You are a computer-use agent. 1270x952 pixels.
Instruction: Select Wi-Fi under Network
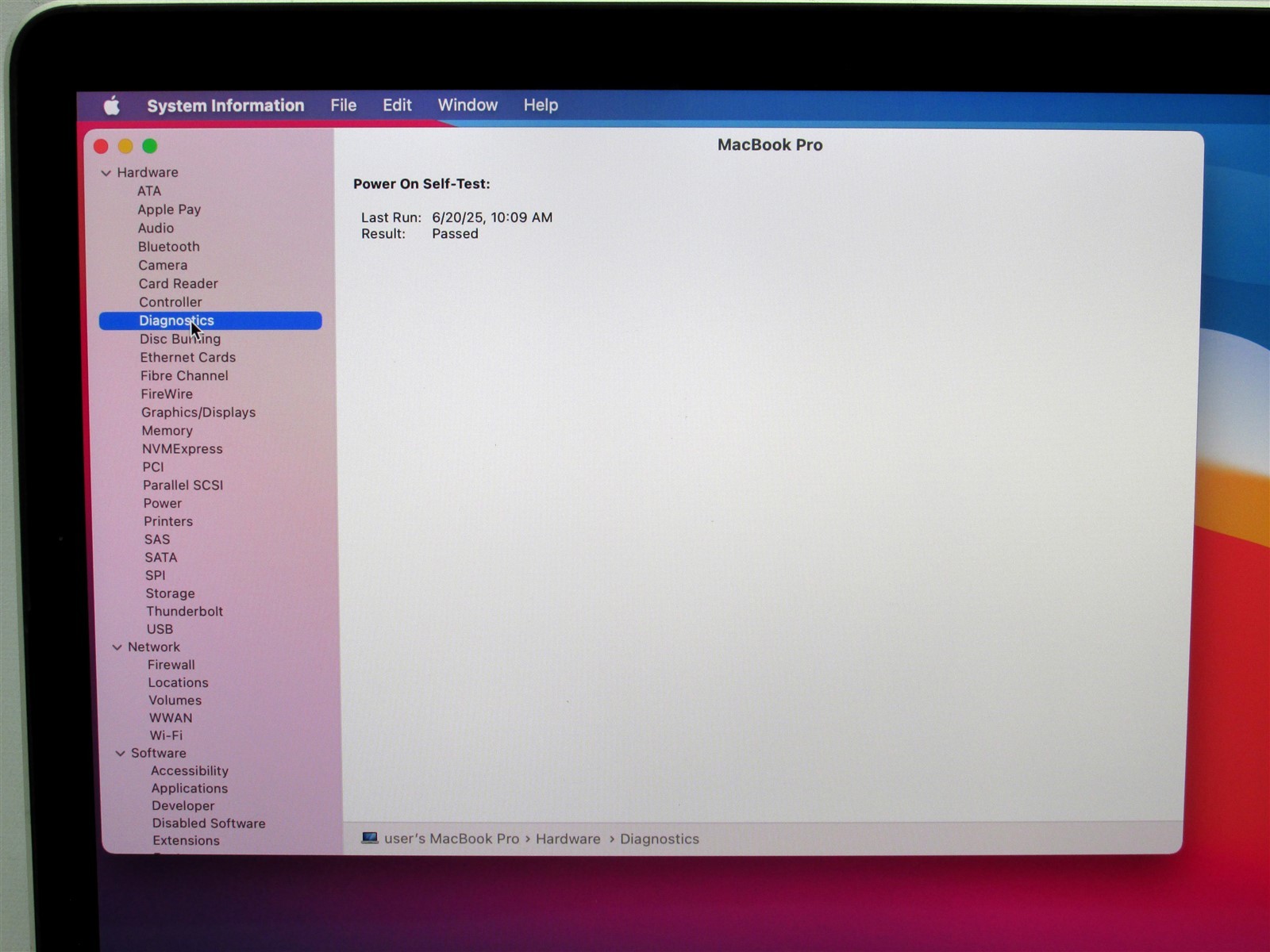click(x=166, y=735)
